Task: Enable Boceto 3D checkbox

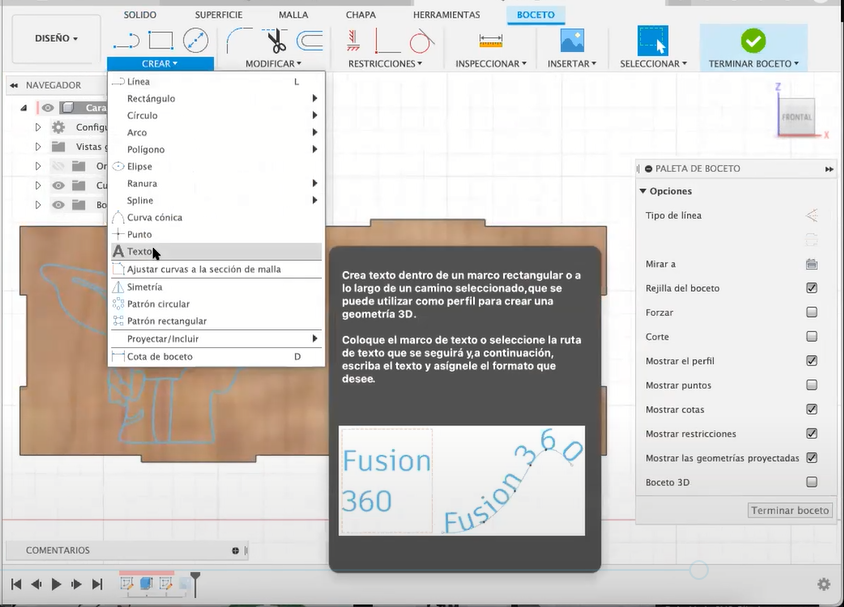Action: [x=812, y=482]
